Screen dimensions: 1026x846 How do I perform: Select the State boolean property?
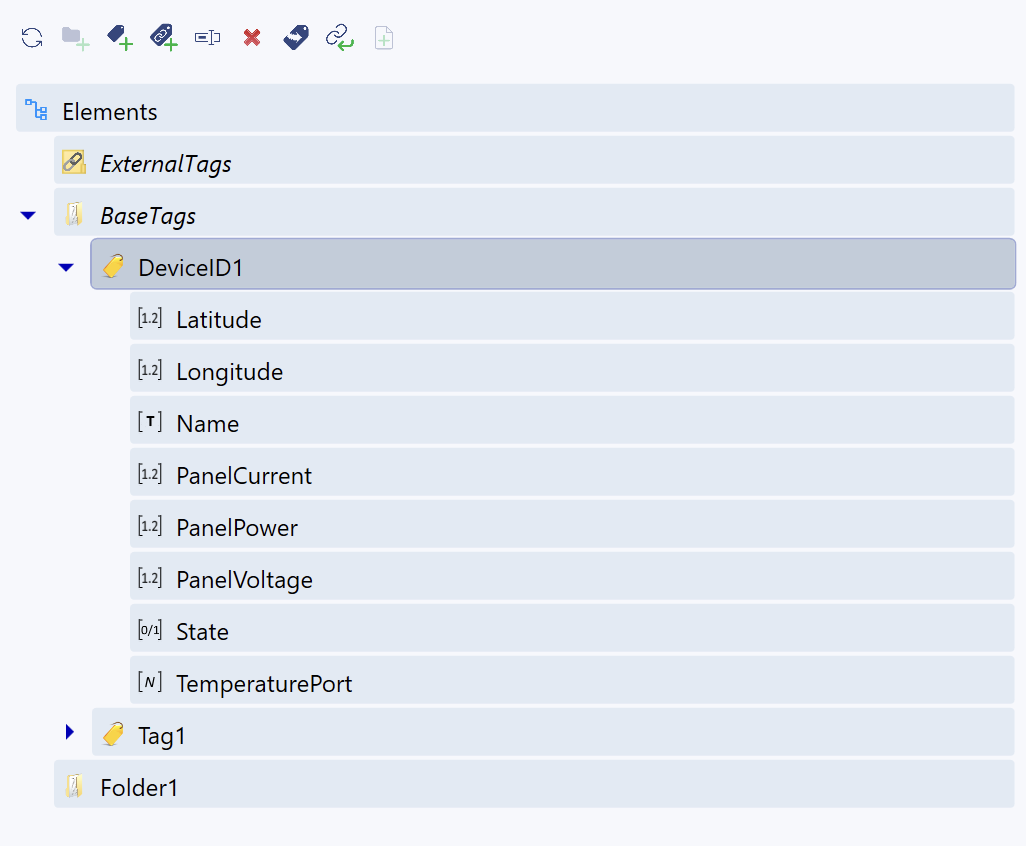pyautogui.click(x=202, y=632)
